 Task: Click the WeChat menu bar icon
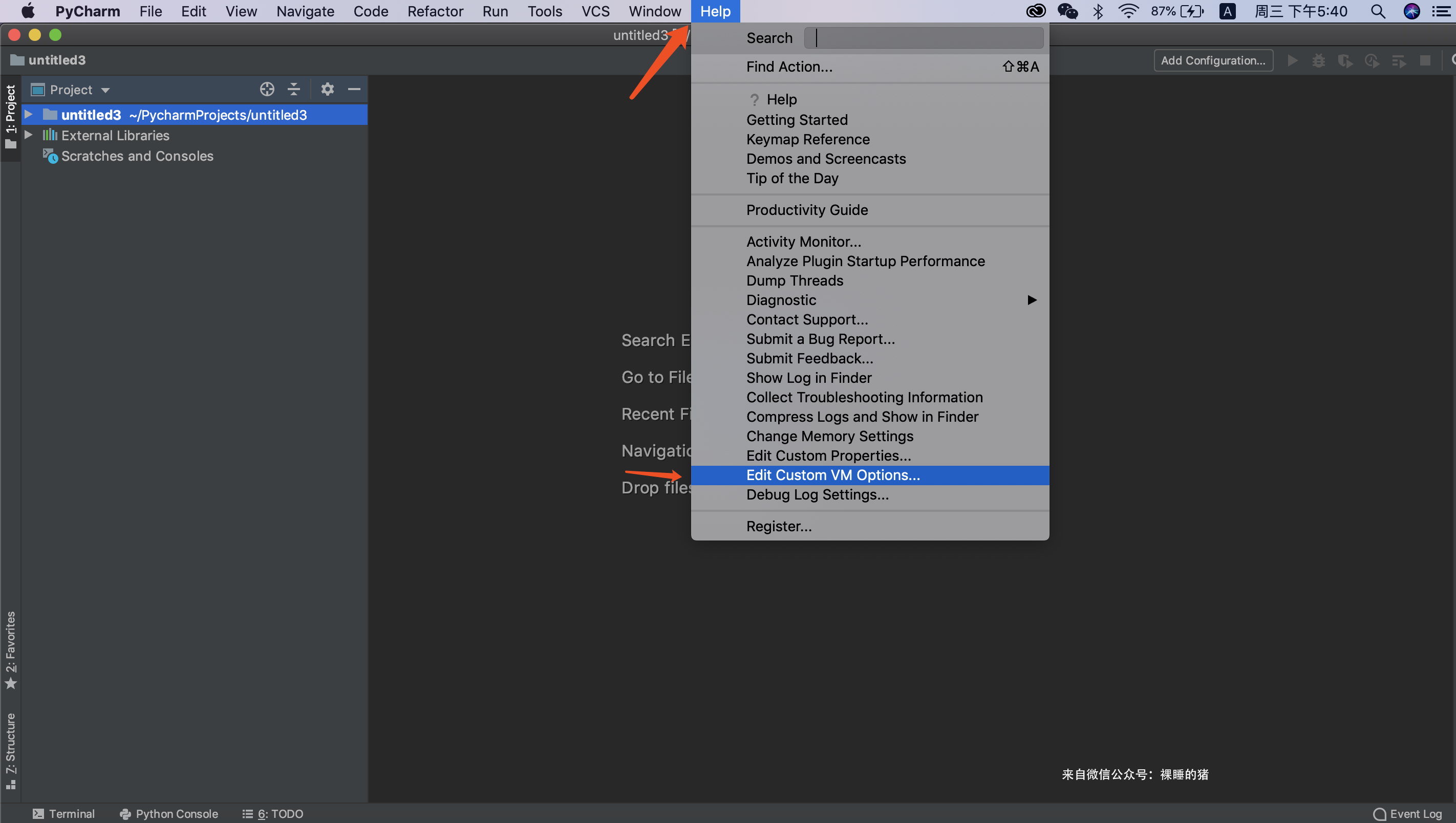tap(1068, 11)
